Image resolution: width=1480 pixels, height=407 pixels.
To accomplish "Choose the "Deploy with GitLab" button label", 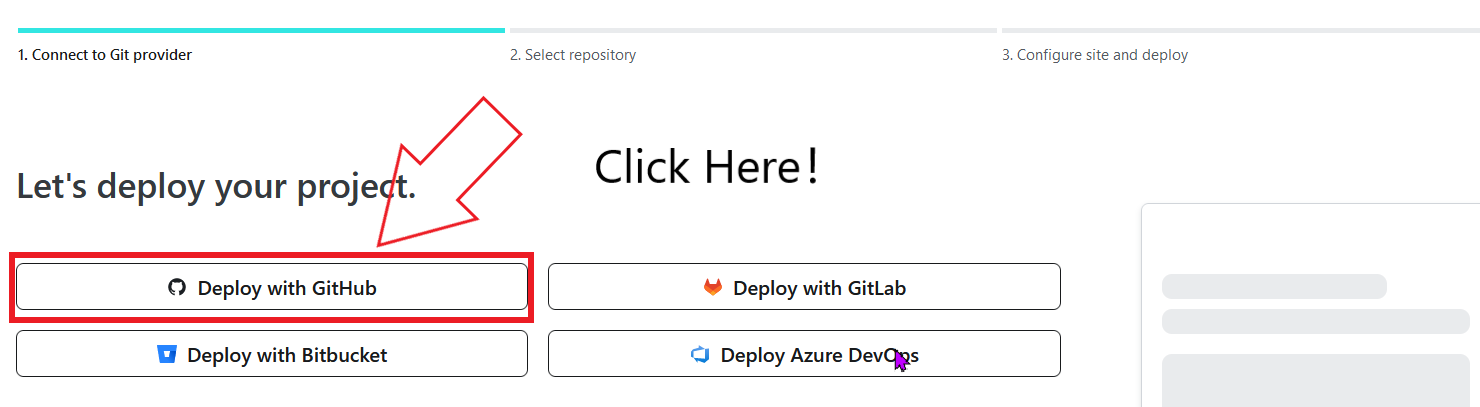I will pyautogui.click(x=819, y=288).
